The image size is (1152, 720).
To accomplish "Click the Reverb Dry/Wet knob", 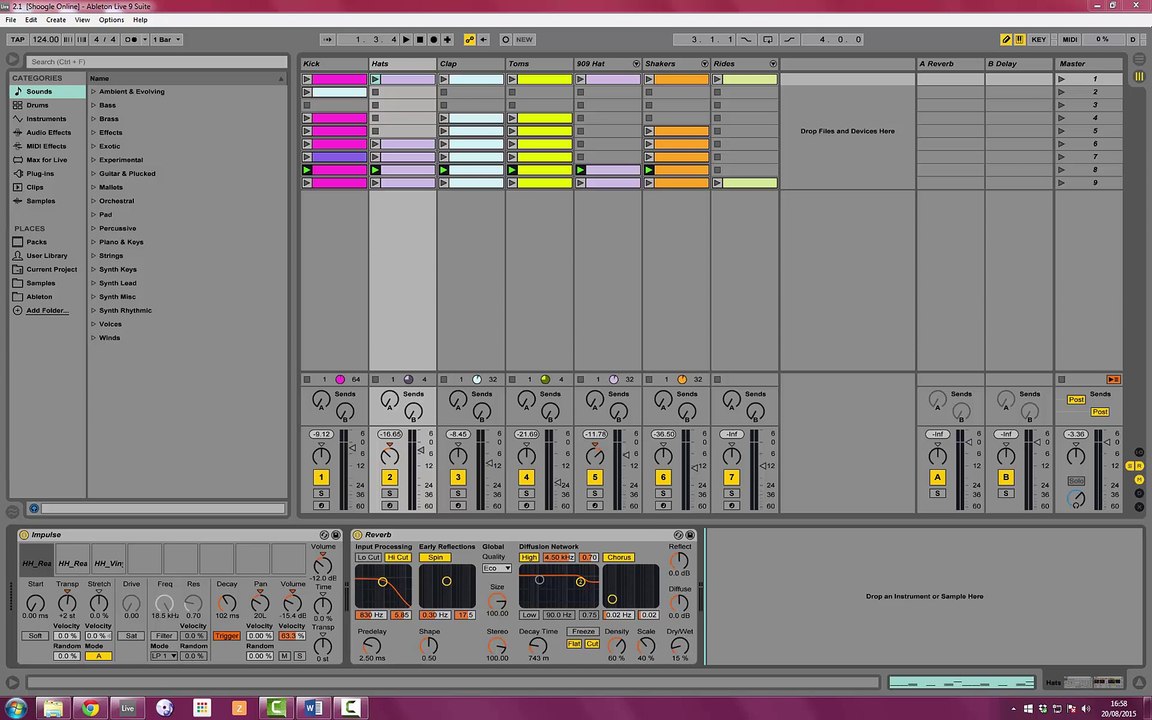I will pyautogui.click(x=680, y=645).
